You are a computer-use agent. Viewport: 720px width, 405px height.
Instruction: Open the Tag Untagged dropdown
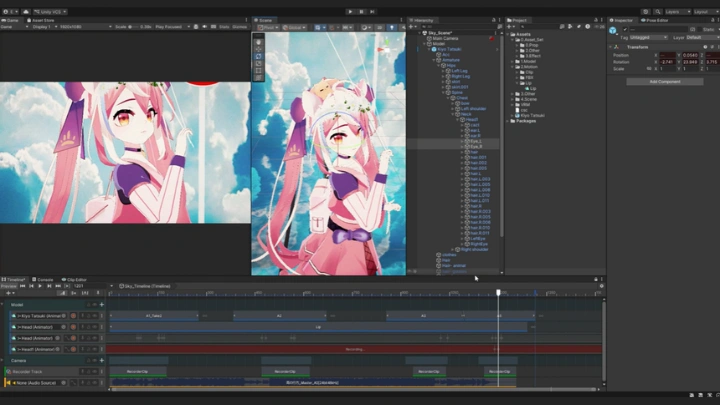click(x=648, y=37)
